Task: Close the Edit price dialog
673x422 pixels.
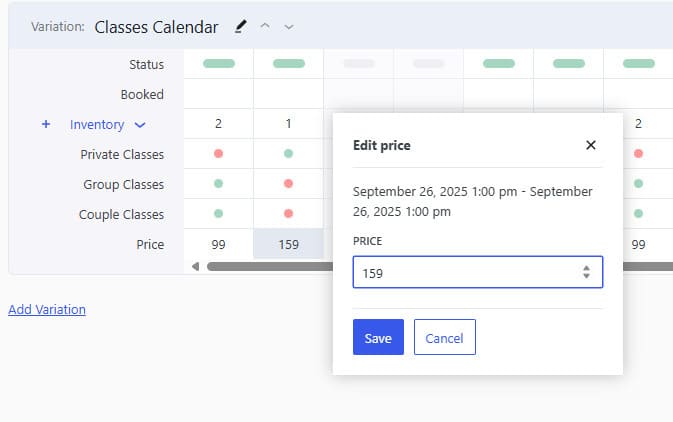Action: [x=591, y=145]
